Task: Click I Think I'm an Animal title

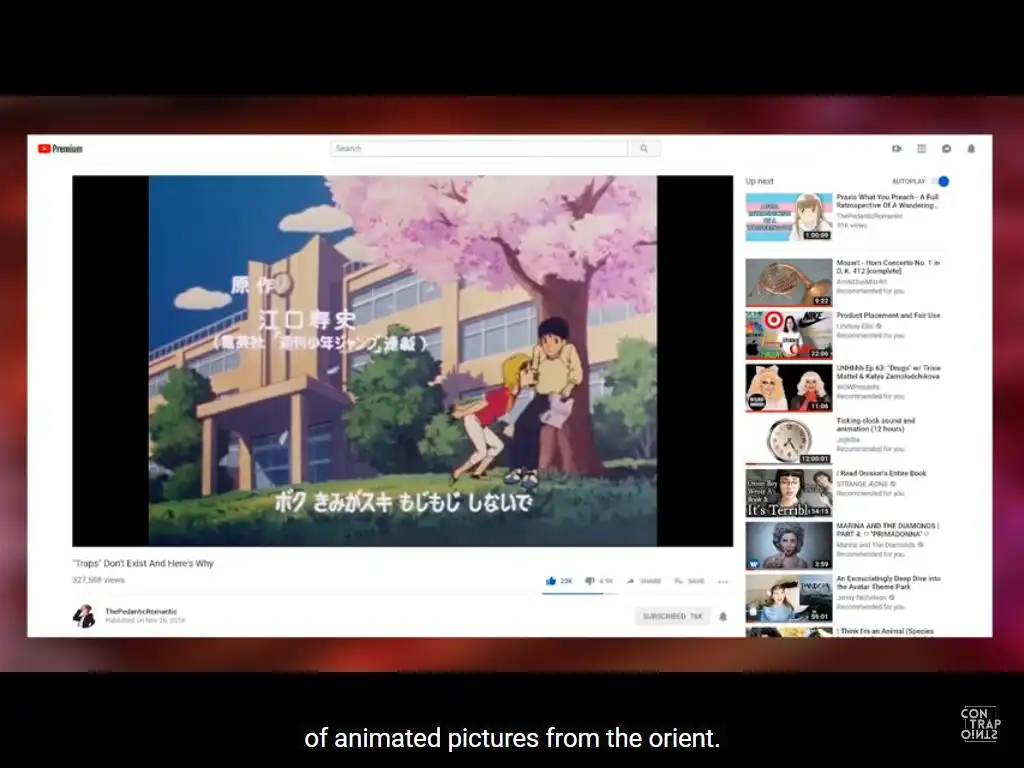Action: (886, 632)
